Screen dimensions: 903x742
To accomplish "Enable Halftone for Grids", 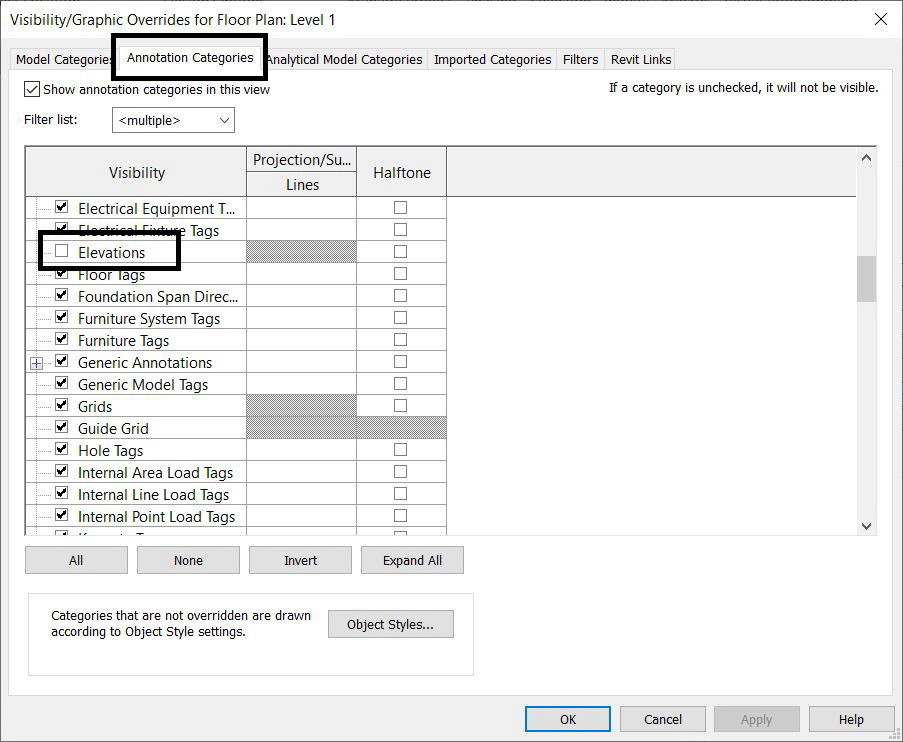I will point(400,406).
